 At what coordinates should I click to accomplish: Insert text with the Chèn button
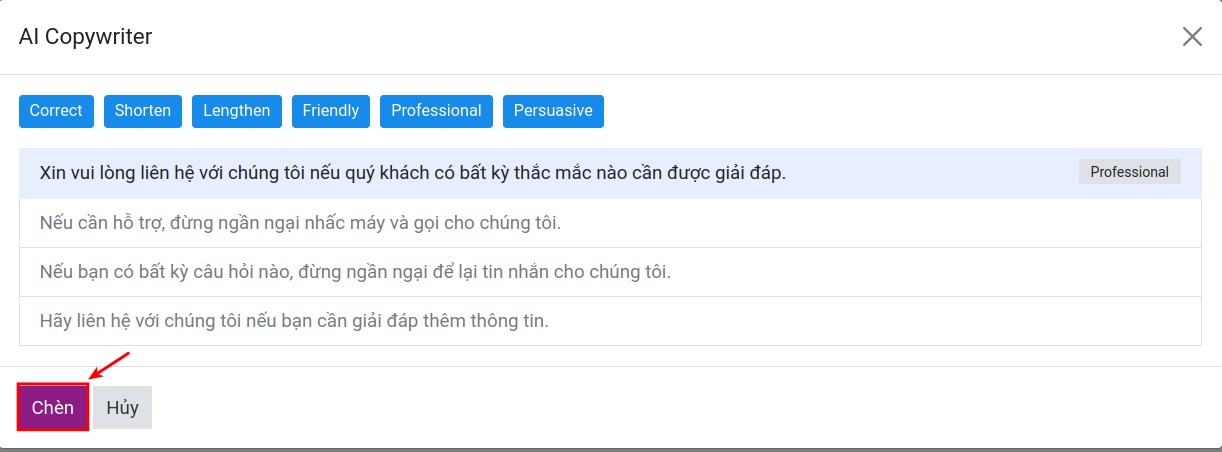pos(53,408)
